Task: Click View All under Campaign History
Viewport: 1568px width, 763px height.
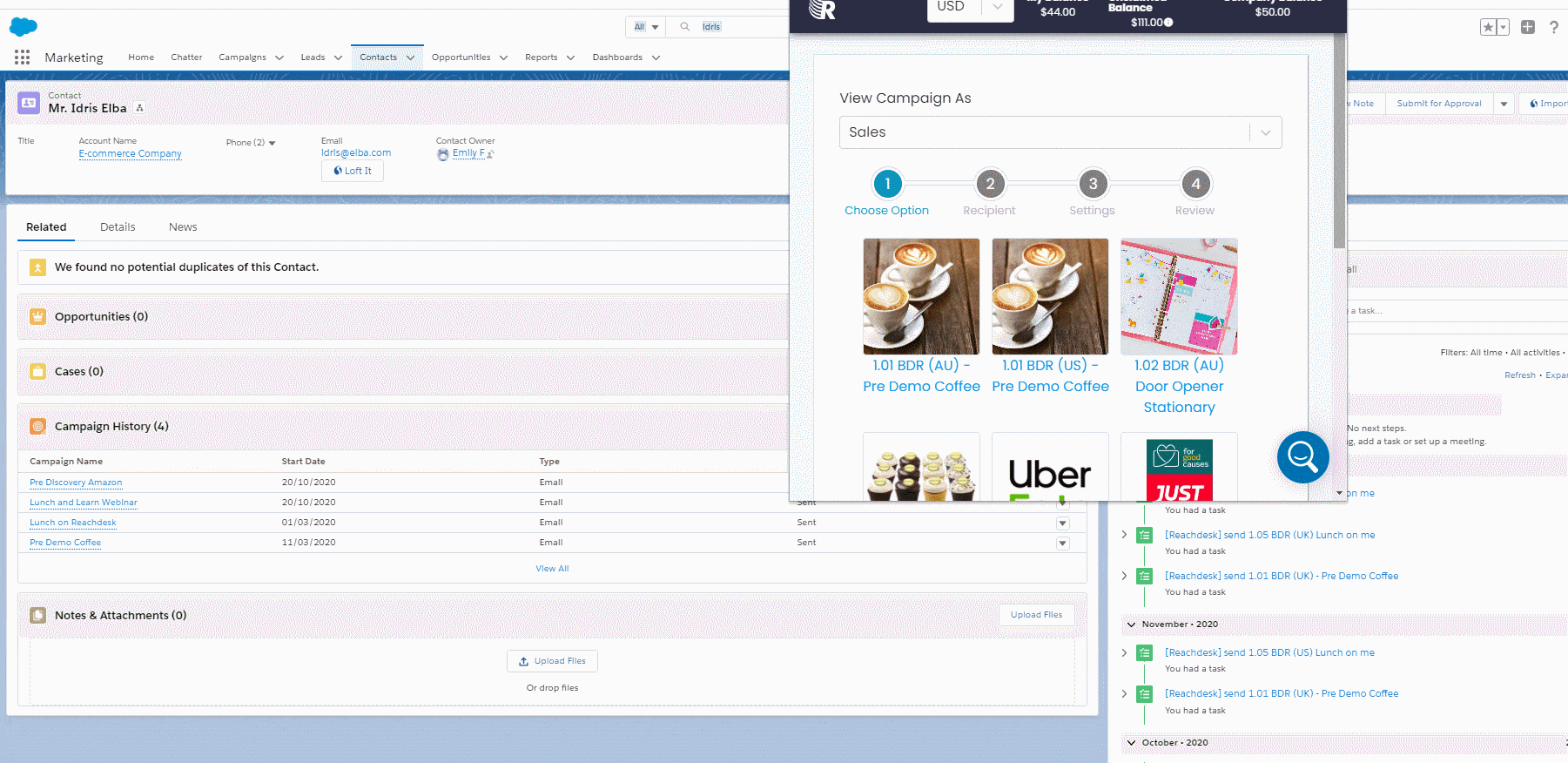Action: click(552, 569)
